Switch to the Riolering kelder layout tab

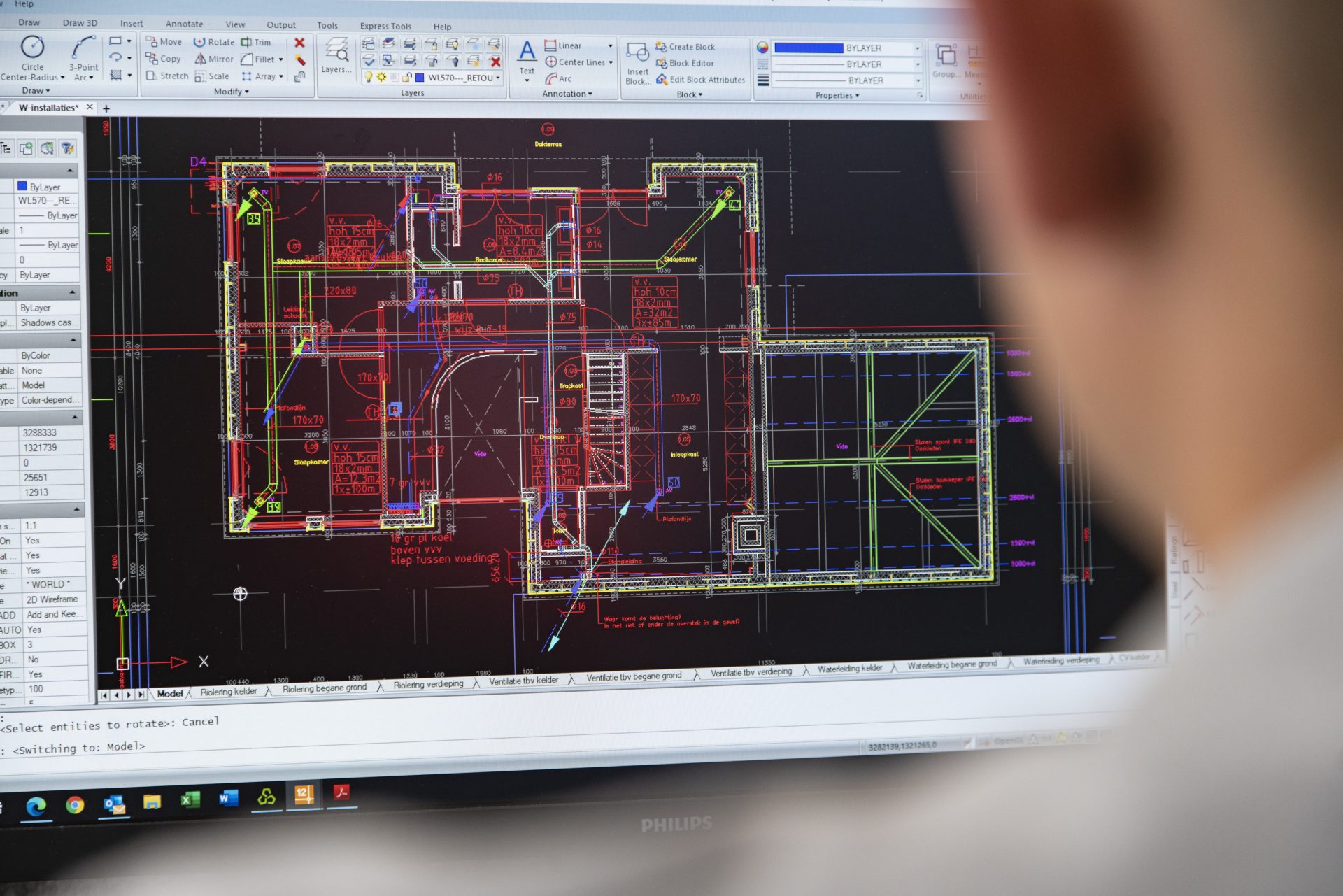pyautogui.click(x=229, y=692)
